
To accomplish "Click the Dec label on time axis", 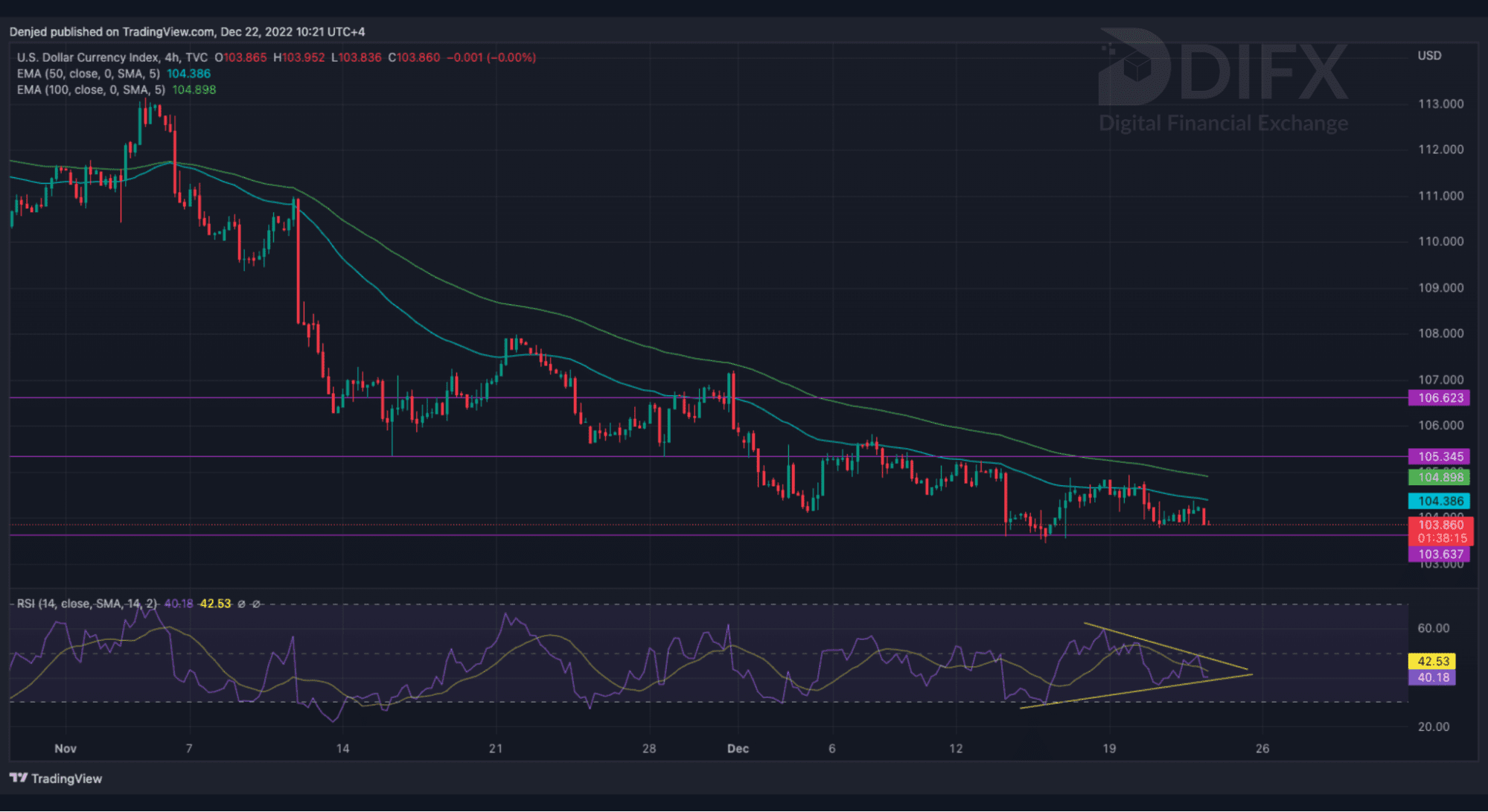I will point(738,748).
